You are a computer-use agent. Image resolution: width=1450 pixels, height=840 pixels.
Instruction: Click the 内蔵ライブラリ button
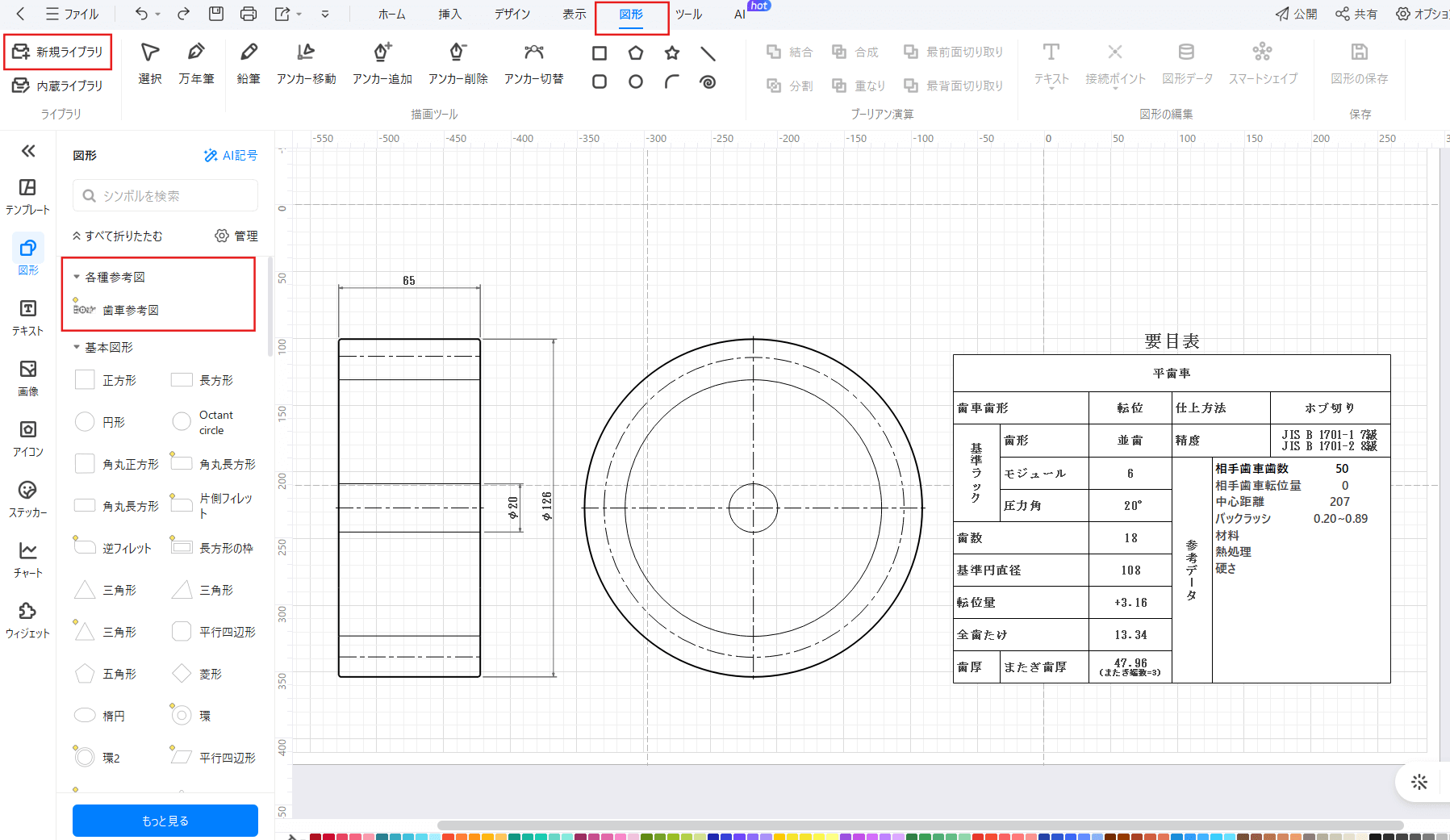click(58, 86)
